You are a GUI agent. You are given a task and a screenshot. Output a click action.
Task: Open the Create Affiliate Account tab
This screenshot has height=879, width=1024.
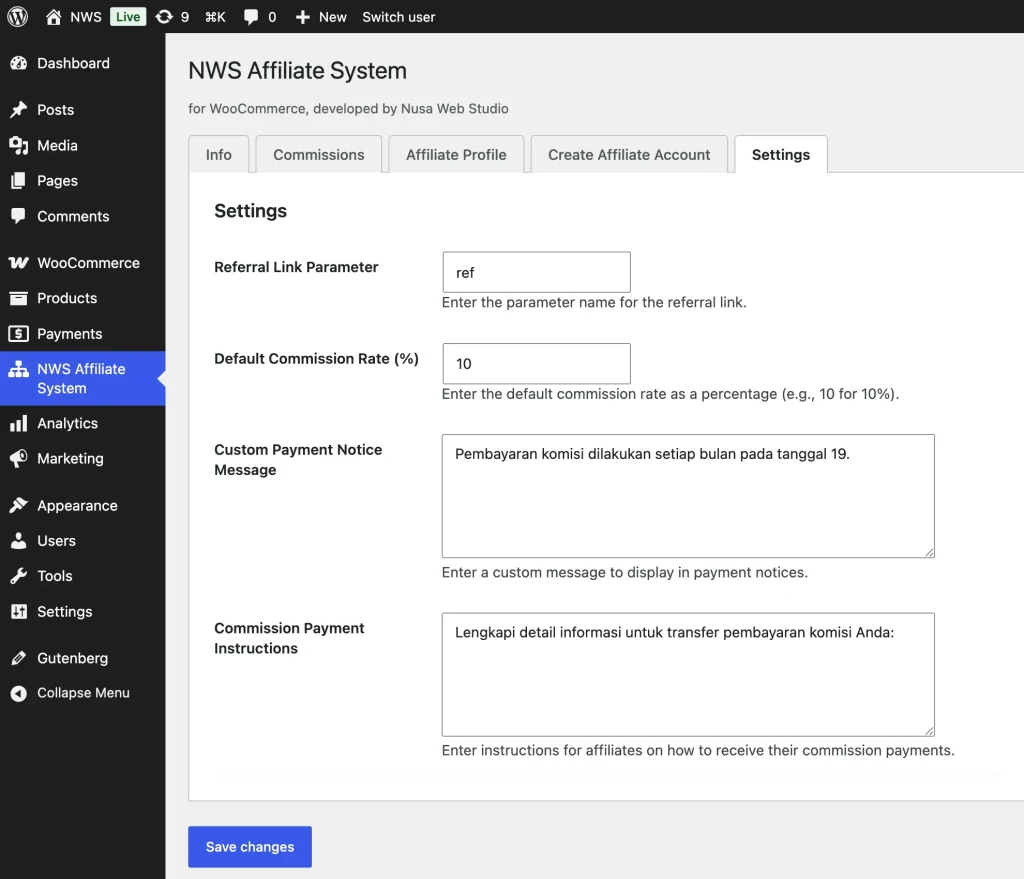tap(629, 155)
